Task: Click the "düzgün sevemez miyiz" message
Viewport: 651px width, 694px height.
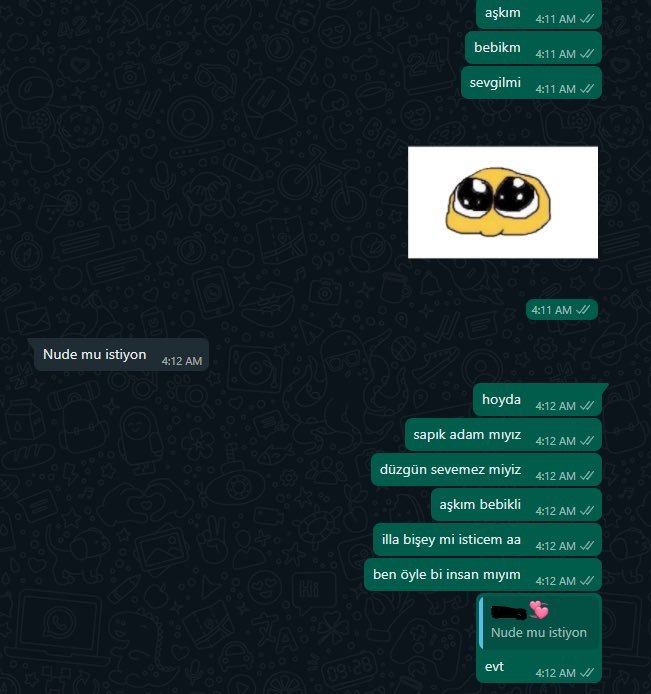Action: click(x=486, y=470)
